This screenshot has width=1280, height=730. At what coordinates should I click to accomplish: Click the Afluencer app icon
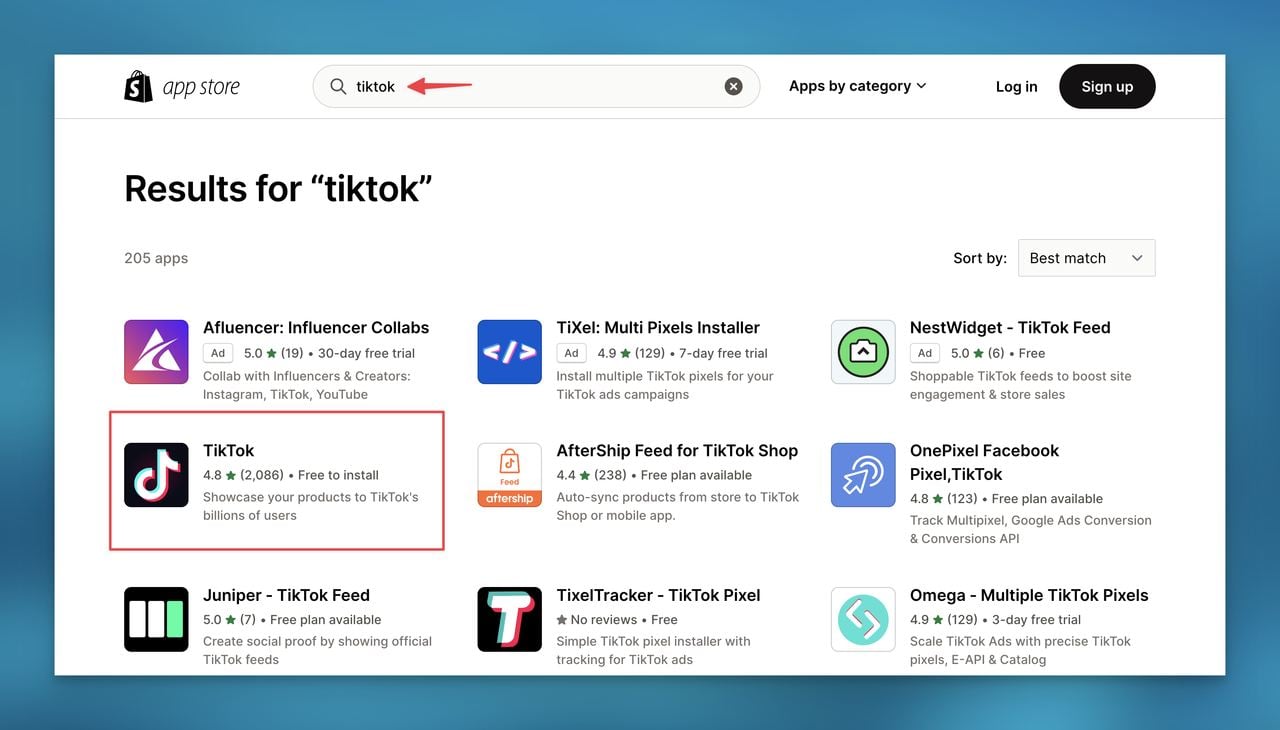point(156,352)
